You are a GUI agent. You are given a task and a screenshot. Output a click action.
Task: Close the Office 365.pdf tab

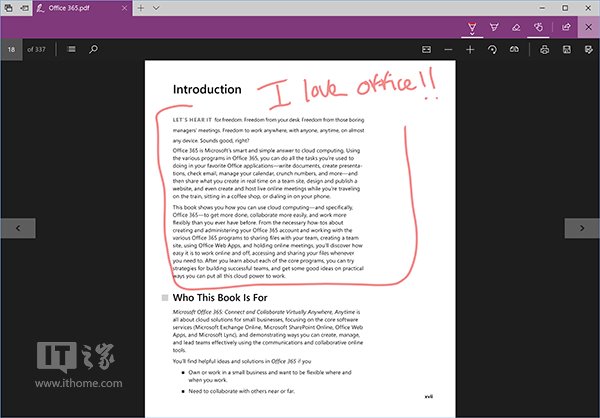124,8
